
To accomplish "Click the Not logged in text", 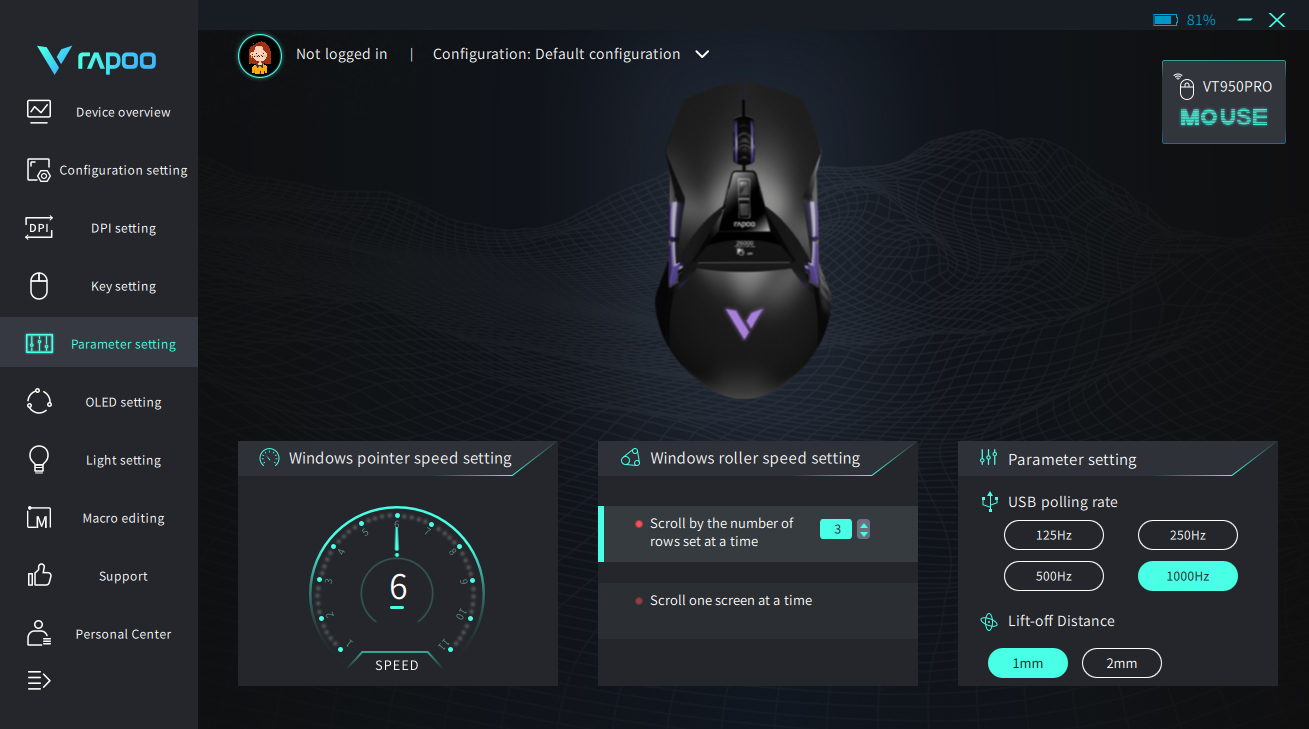I will 342,54.
